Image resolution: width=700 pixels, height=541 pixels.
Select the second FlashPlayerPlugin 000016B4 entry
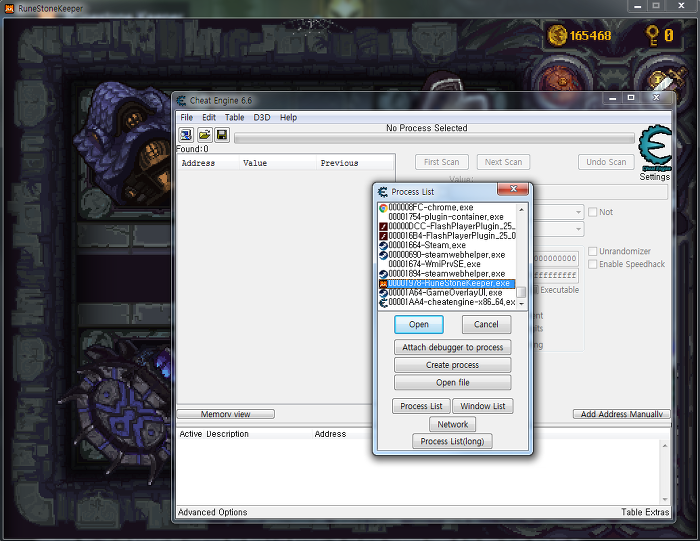pyautogui.click(x=447, y=236)
